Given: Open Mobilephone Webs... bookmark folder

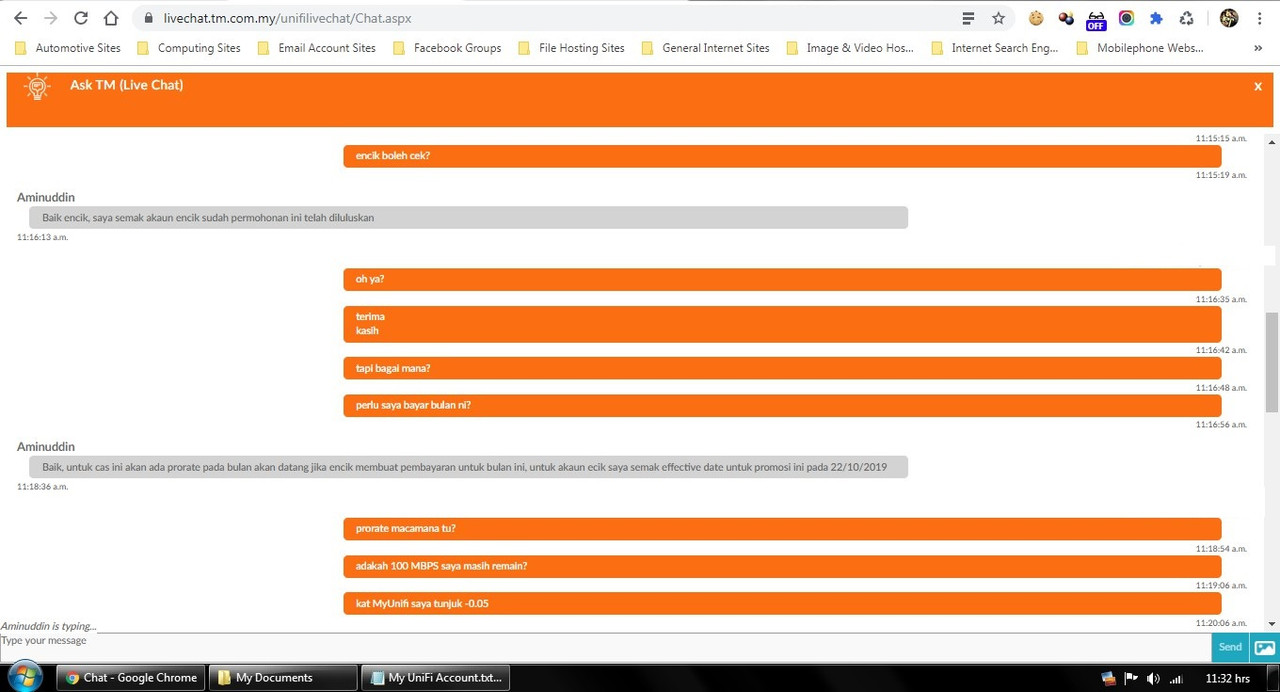Looking at the screenshot, I should pyautogui.click(x=1140, y=47).
